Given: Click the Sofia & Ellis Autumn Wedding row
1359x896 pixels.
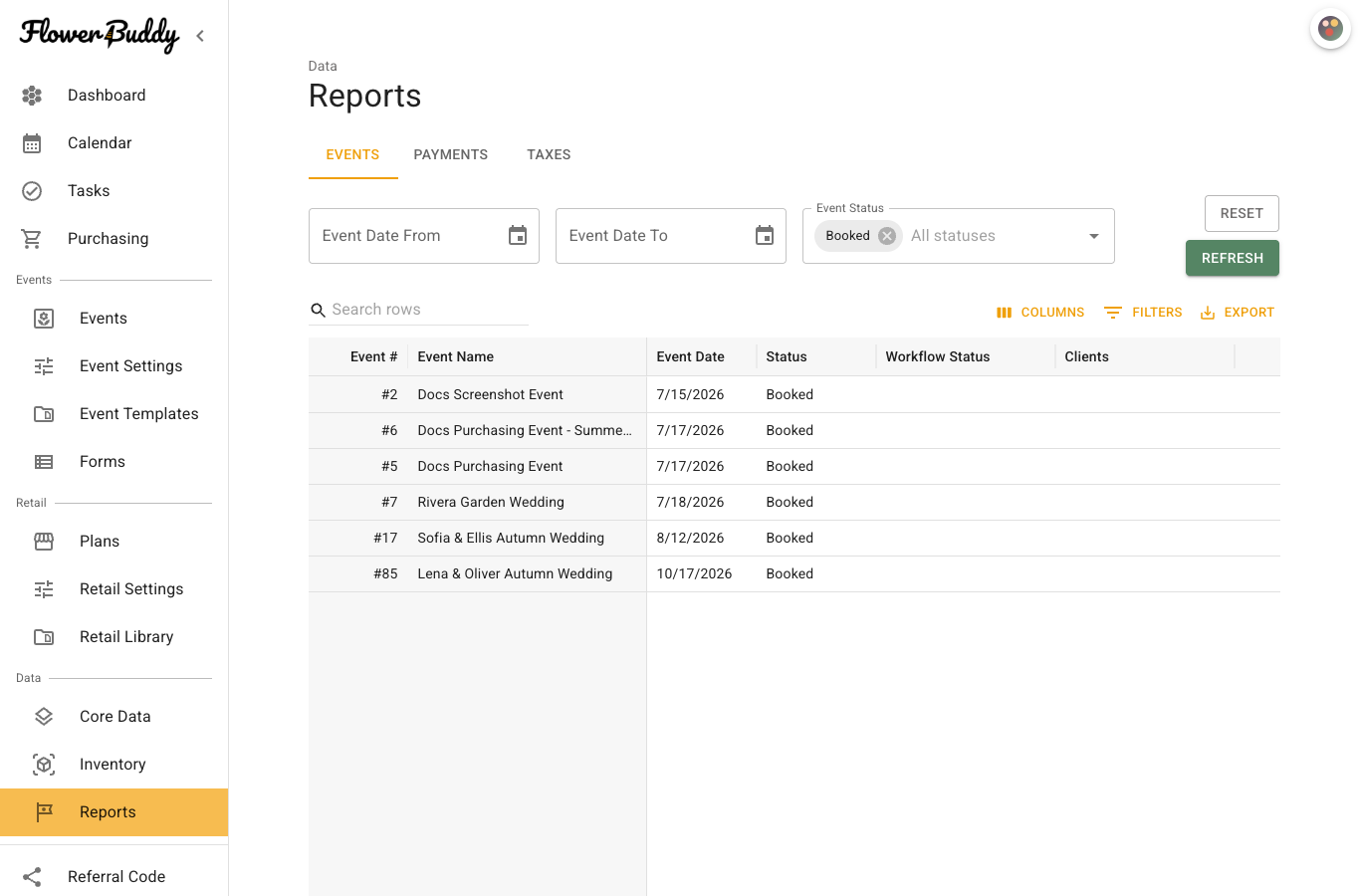Looking at the screenshot, I should pos(794,539).
